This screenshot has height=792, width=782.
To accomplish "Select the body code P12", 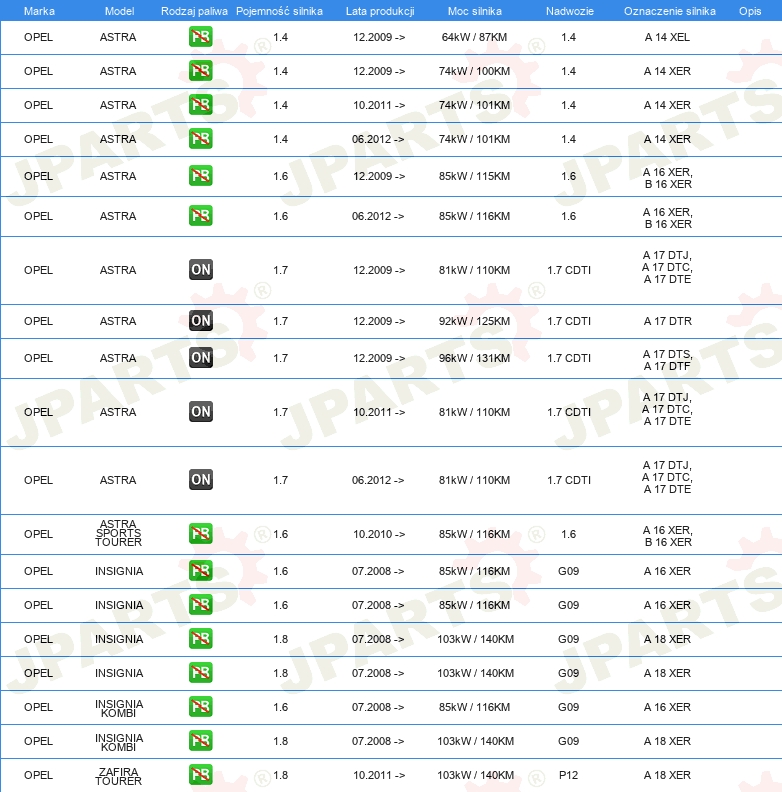I will click(568, 775).
